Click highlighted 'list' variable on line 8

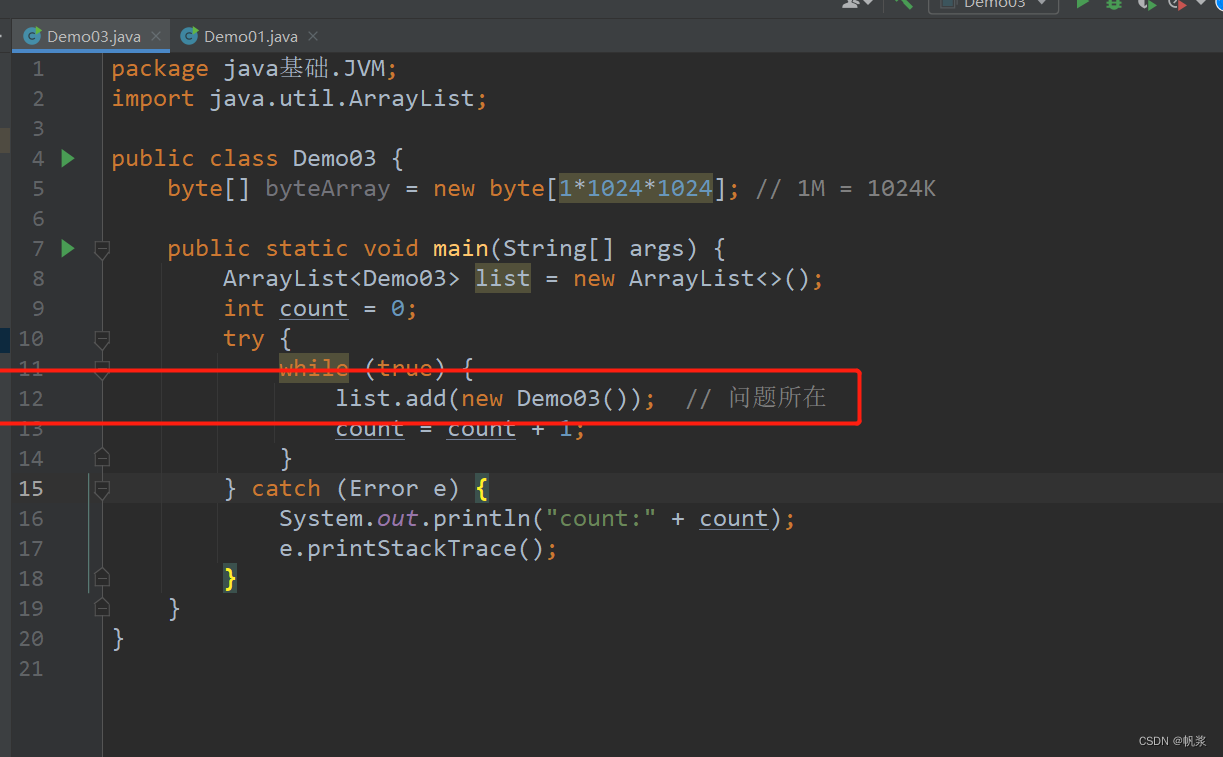[502, 278]
